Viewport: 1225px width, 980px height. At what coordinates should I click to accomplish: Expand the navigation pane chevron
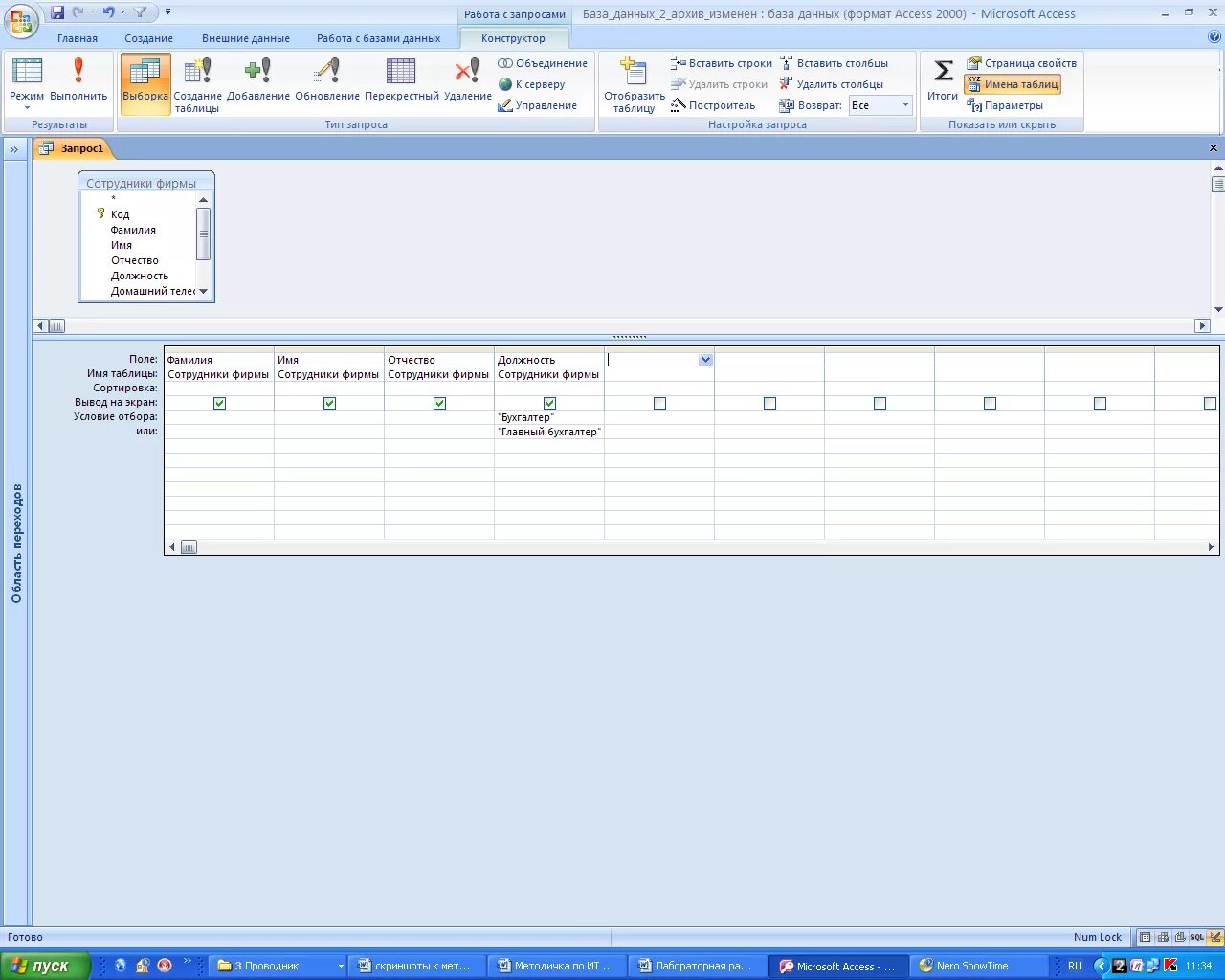[x=15, y=149]
